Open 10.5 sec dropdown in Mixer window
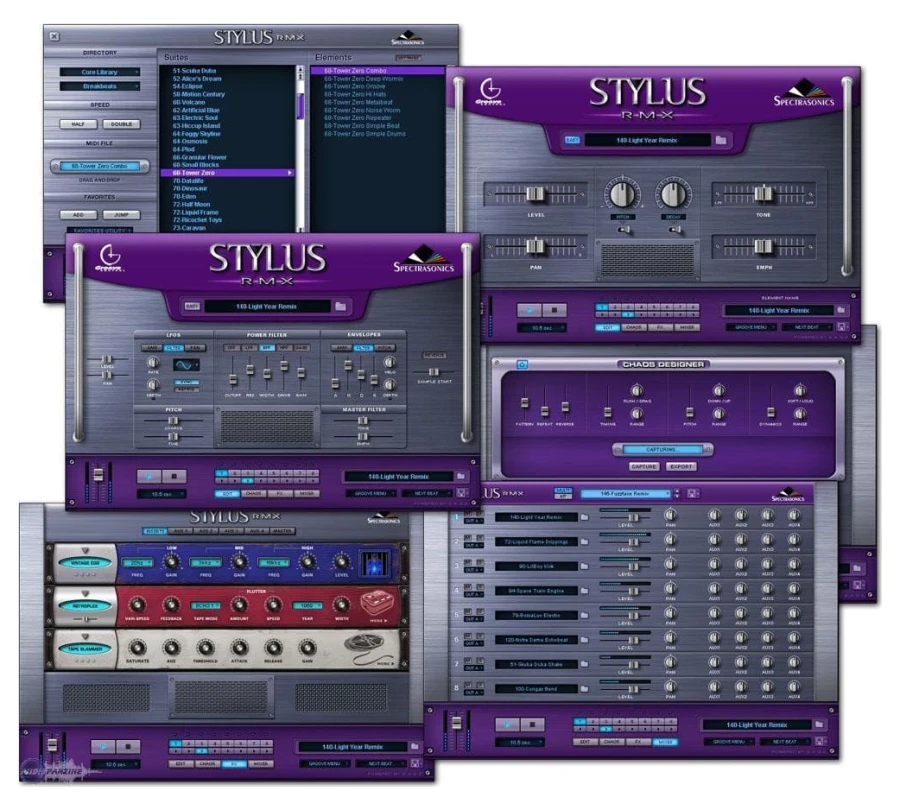The image size is (900, 810). coord(520,742)
